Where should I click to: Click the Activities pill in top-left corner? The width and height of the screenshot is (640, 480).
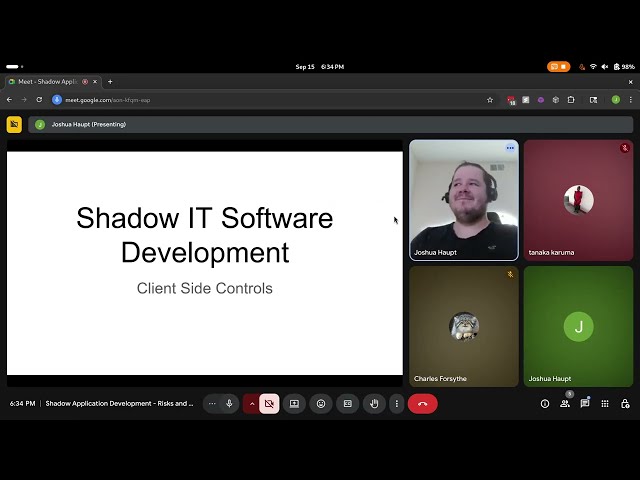[x=14, y=67]
